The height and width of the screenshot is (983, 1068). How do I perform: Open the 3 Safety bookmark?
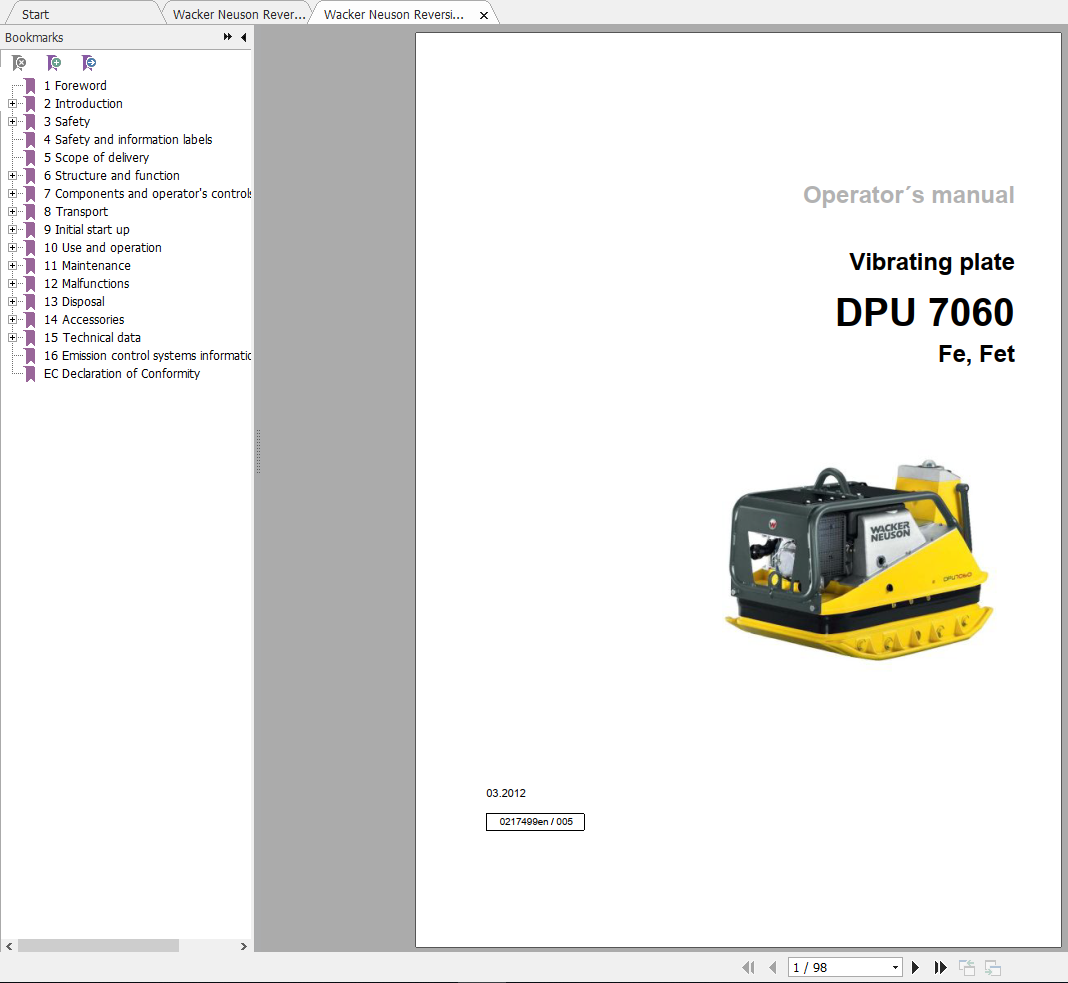tap(67, 121)
